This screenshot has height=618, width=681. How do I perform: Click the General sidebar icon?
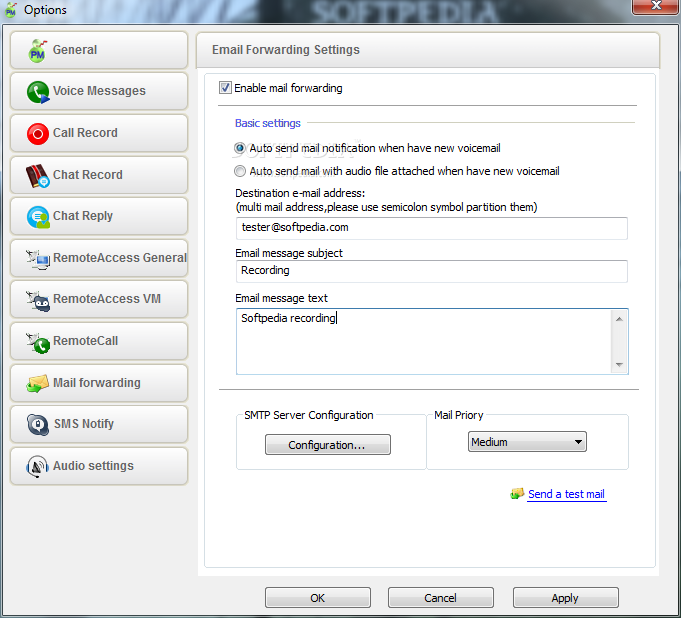(x=37, y=51)
